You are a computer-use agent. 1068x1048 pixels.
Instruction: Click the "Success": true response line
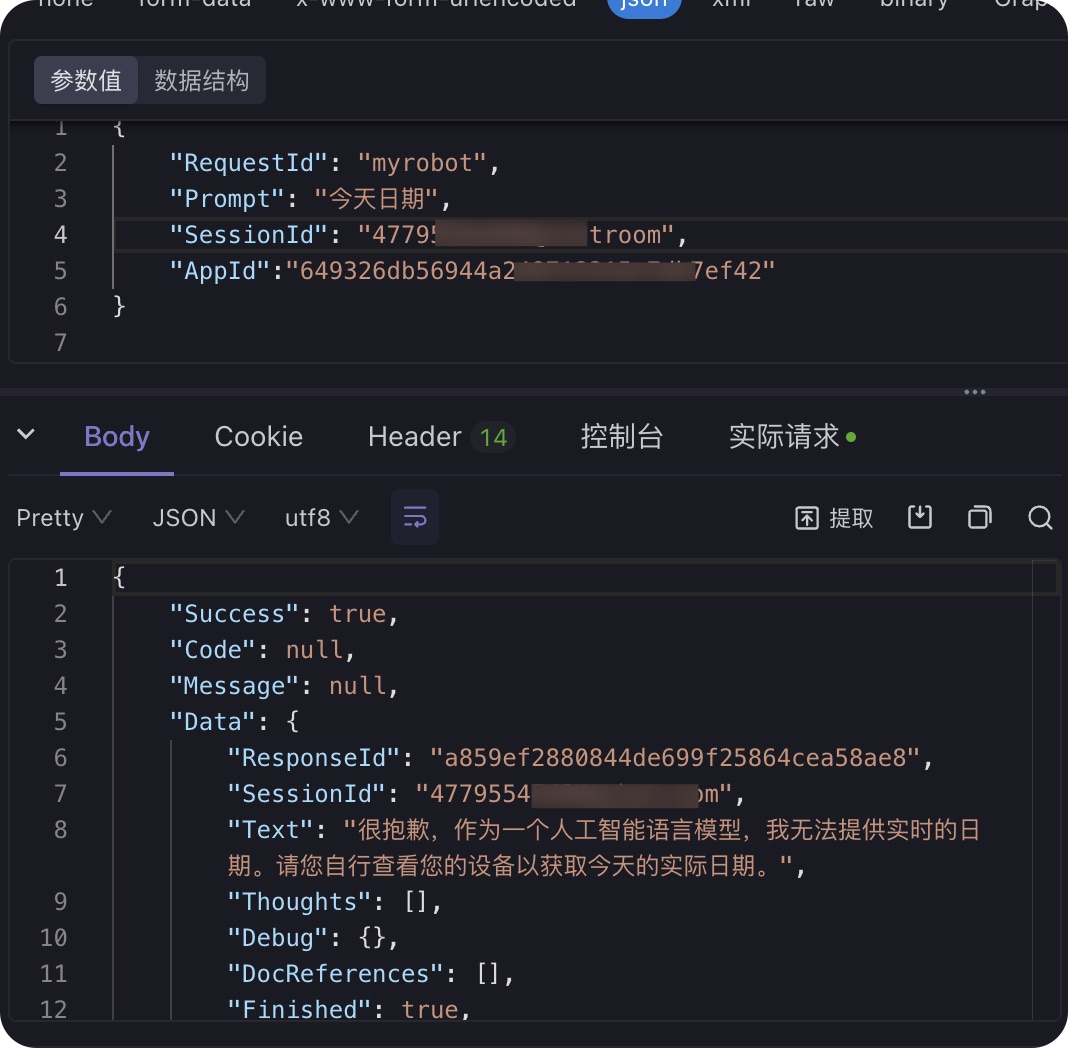pyautogui.click(x=284, y=614)
